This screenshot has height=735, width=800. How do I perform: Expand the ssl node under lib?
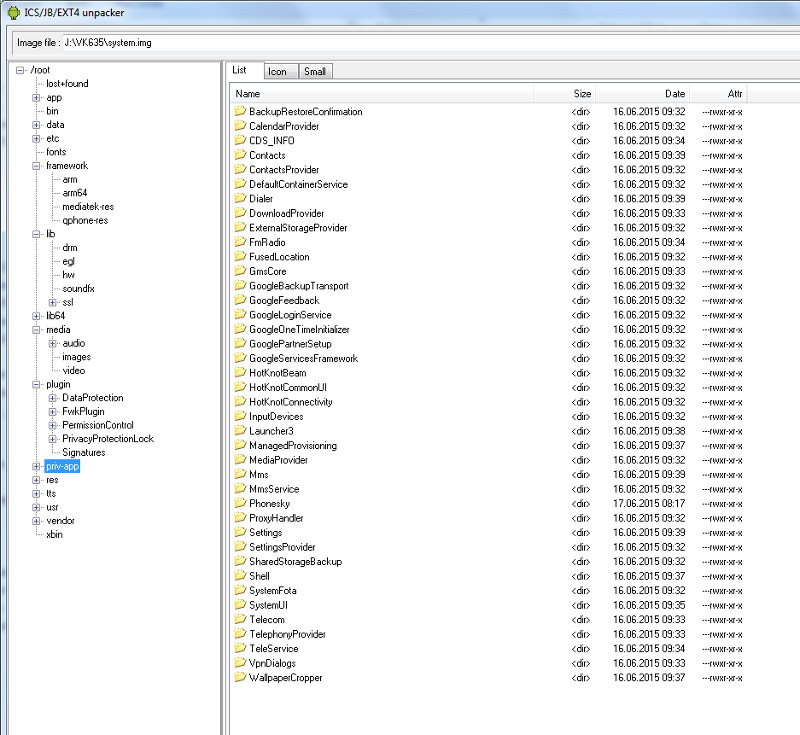52,302
